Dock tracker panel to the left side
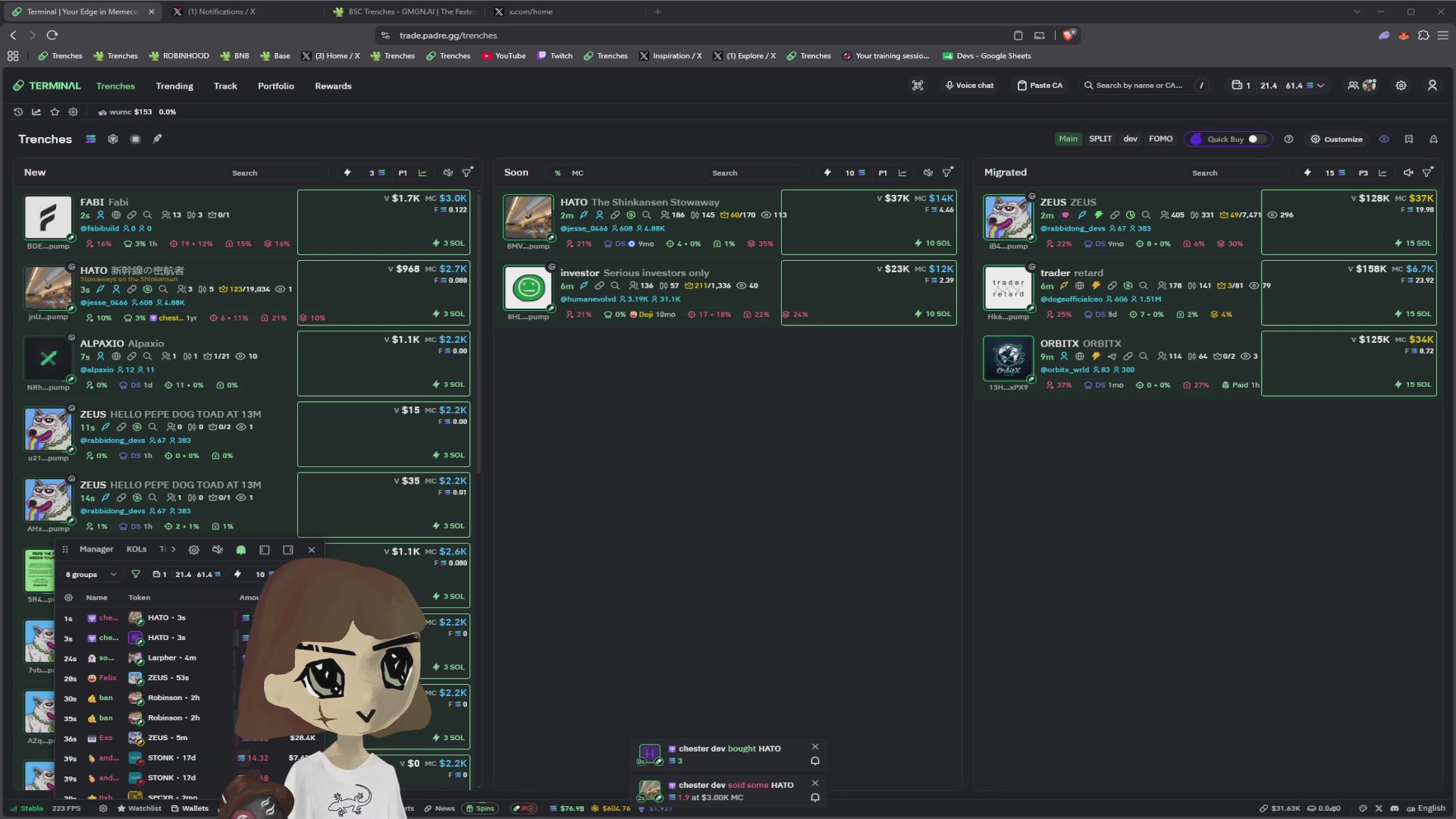 (x=265, y=550)
